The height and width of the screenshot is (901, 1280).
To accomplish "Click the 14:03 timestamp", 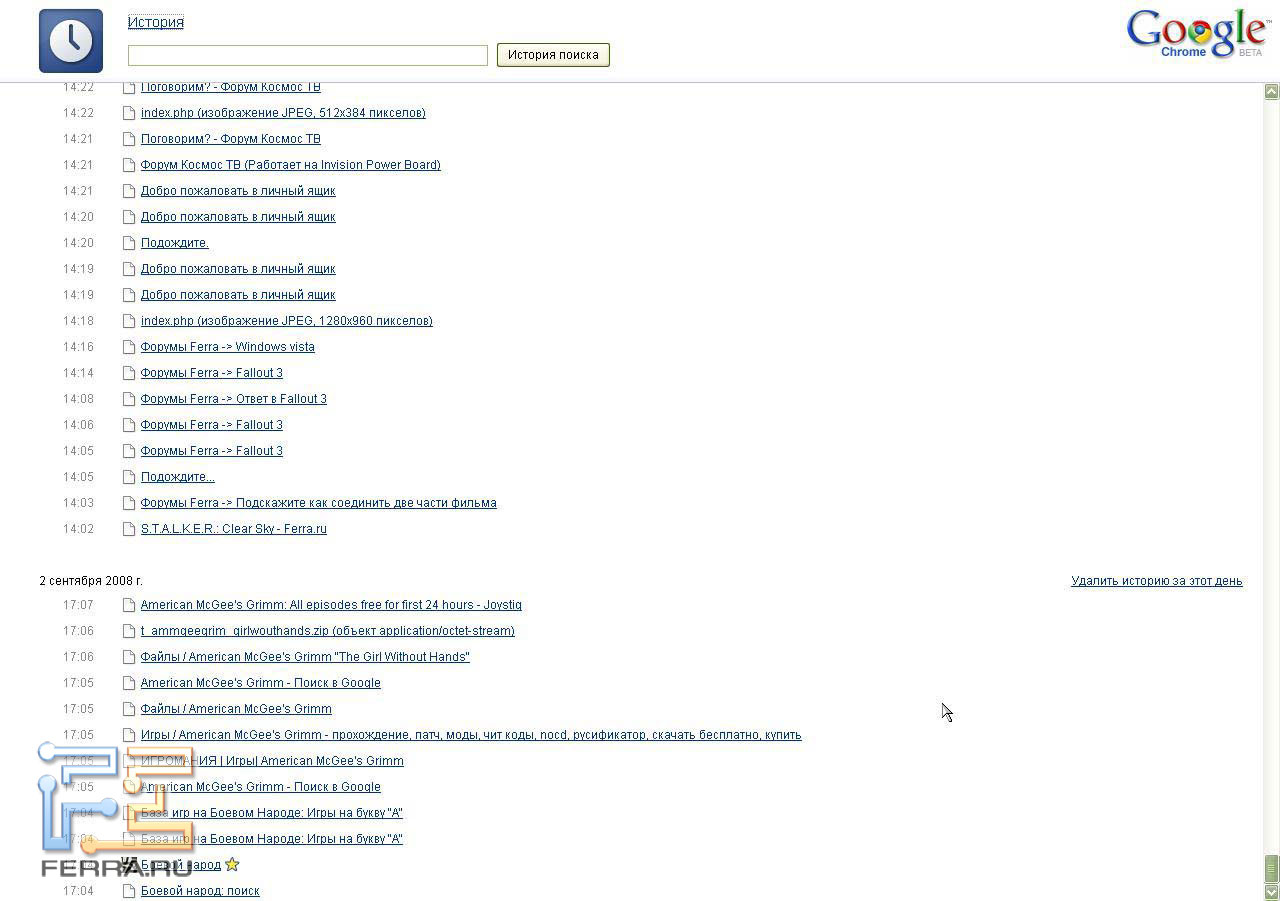I will (x=78, y=503).
